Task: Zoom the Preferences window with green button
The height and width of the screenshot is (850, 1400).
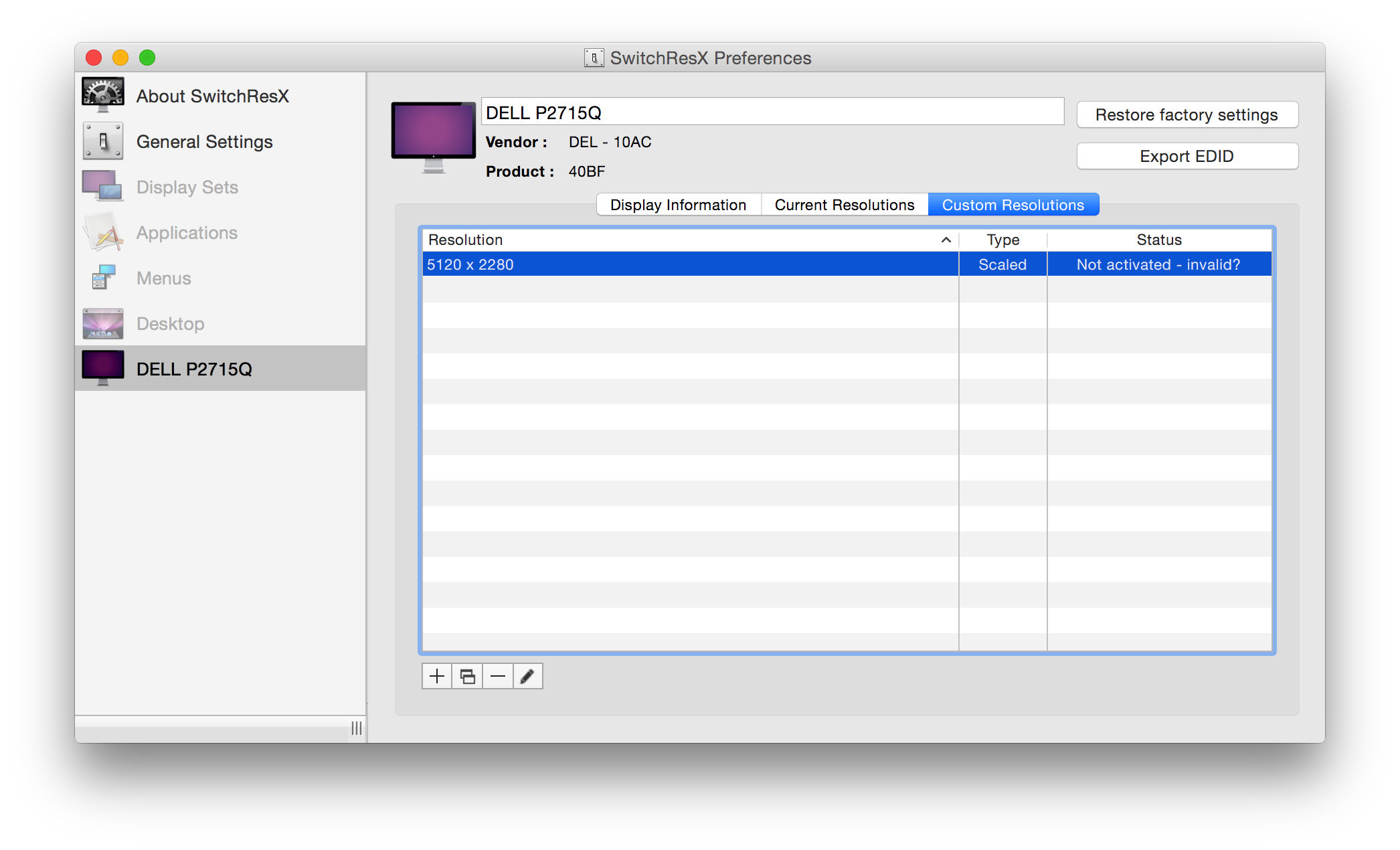Action: tap(147, 58)
